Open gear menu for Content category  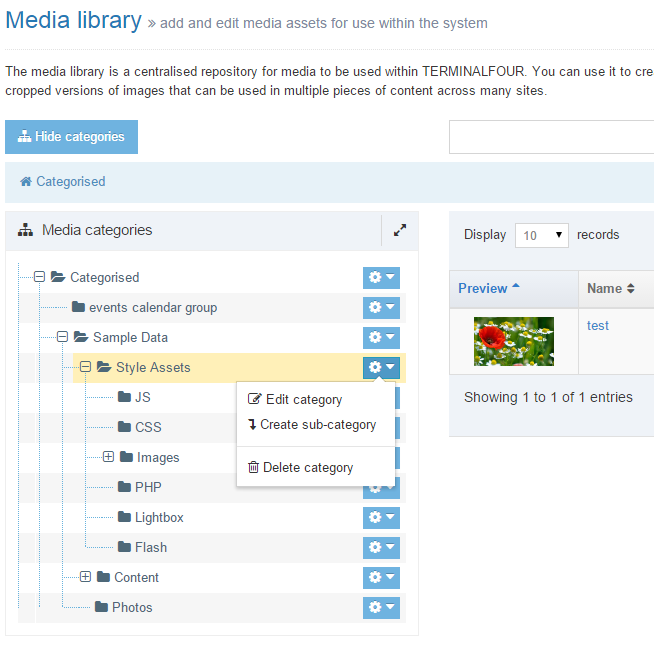click(x=381, y=577)
